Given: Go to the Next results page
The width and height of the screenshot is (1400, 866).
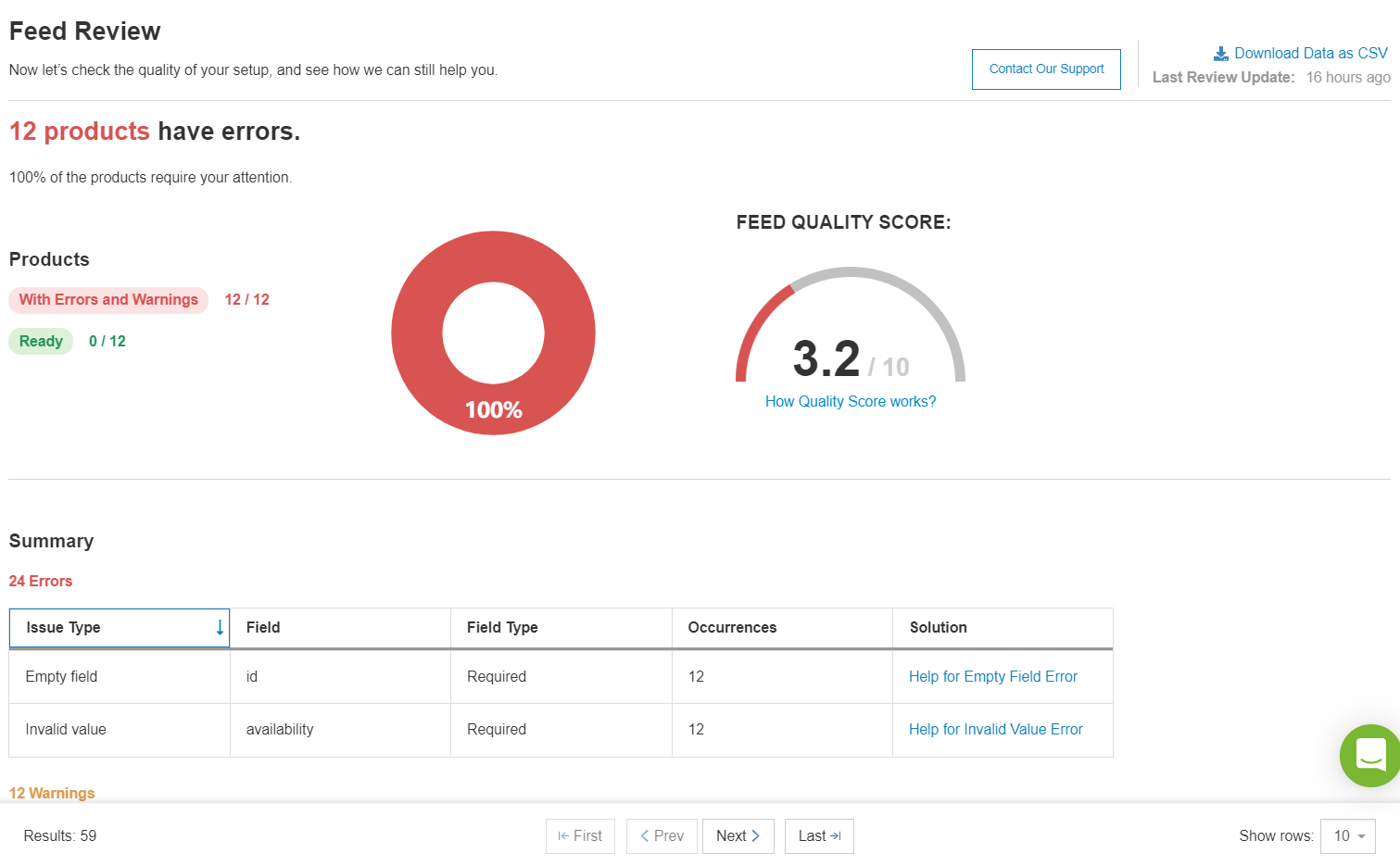Looking at the screenshot, I should (x=738, y=836).
